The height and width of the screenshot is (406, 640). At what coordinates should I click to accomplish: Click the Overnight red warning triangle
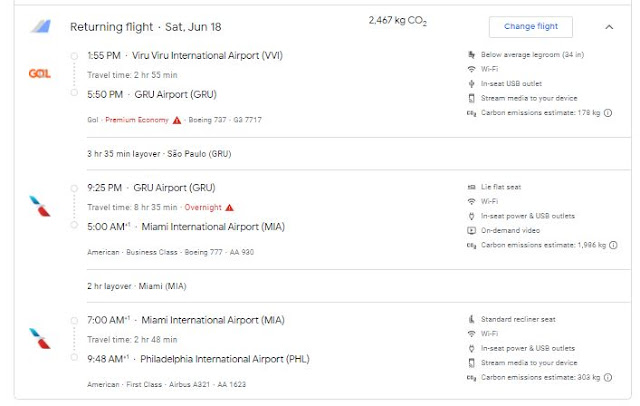click(x=229, y=207)
